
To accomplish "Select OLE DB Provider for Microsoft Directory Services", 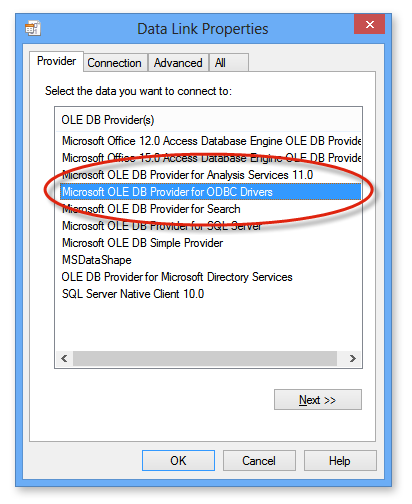I will (211, 277).
